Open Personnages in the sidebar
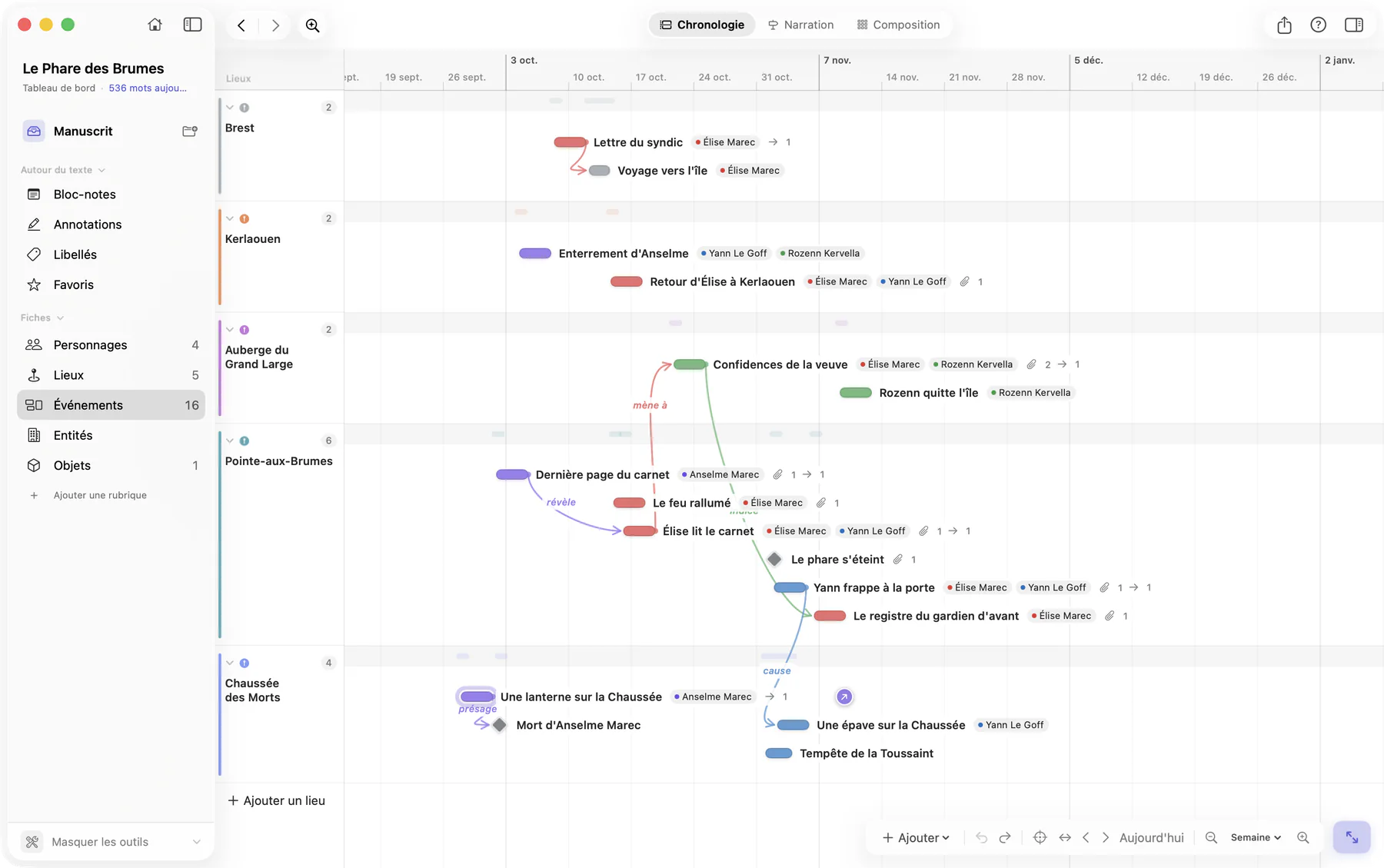 pos(111,345)
